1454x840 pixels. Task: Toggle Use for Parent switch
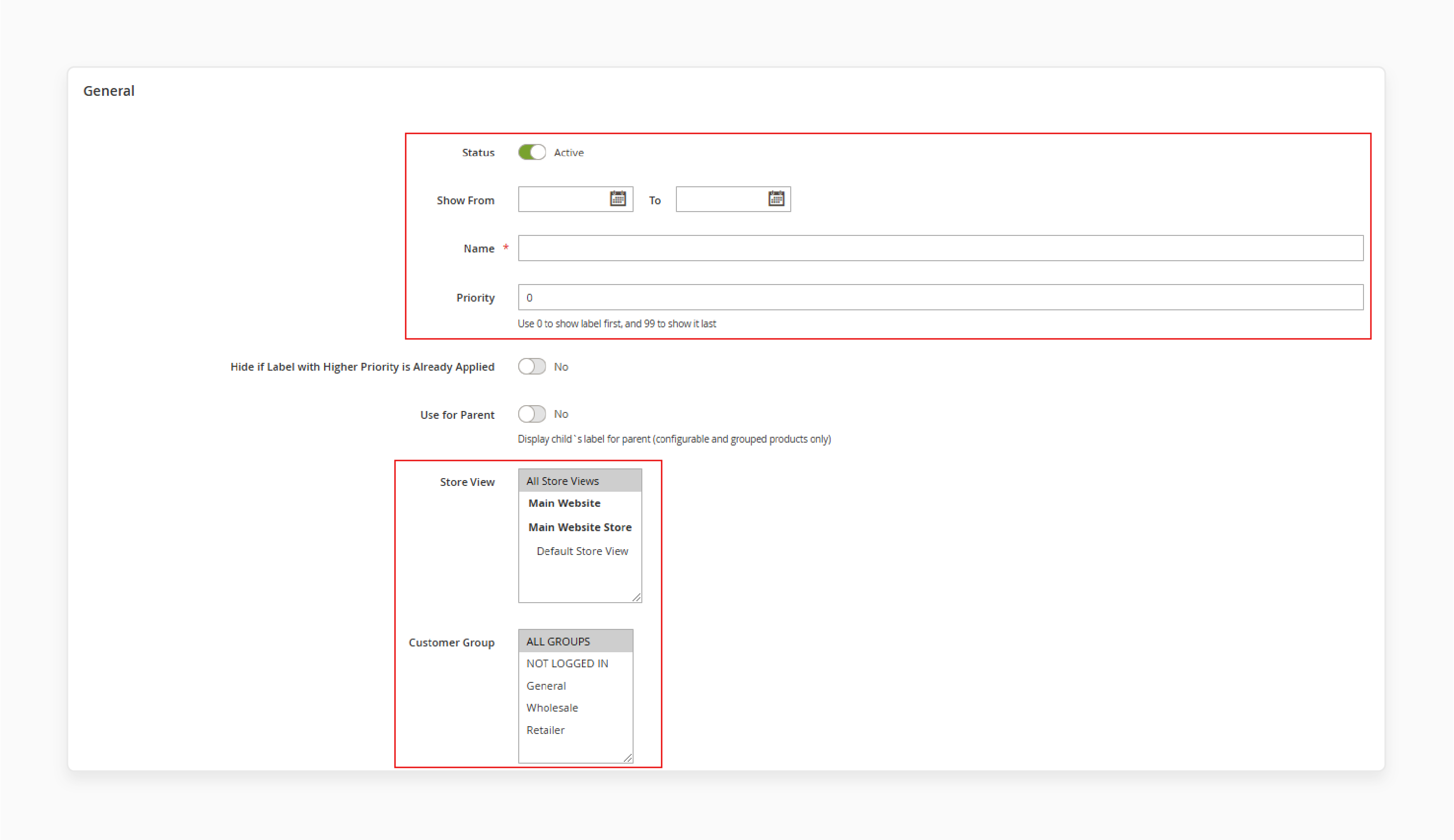[x=531, y=413]
